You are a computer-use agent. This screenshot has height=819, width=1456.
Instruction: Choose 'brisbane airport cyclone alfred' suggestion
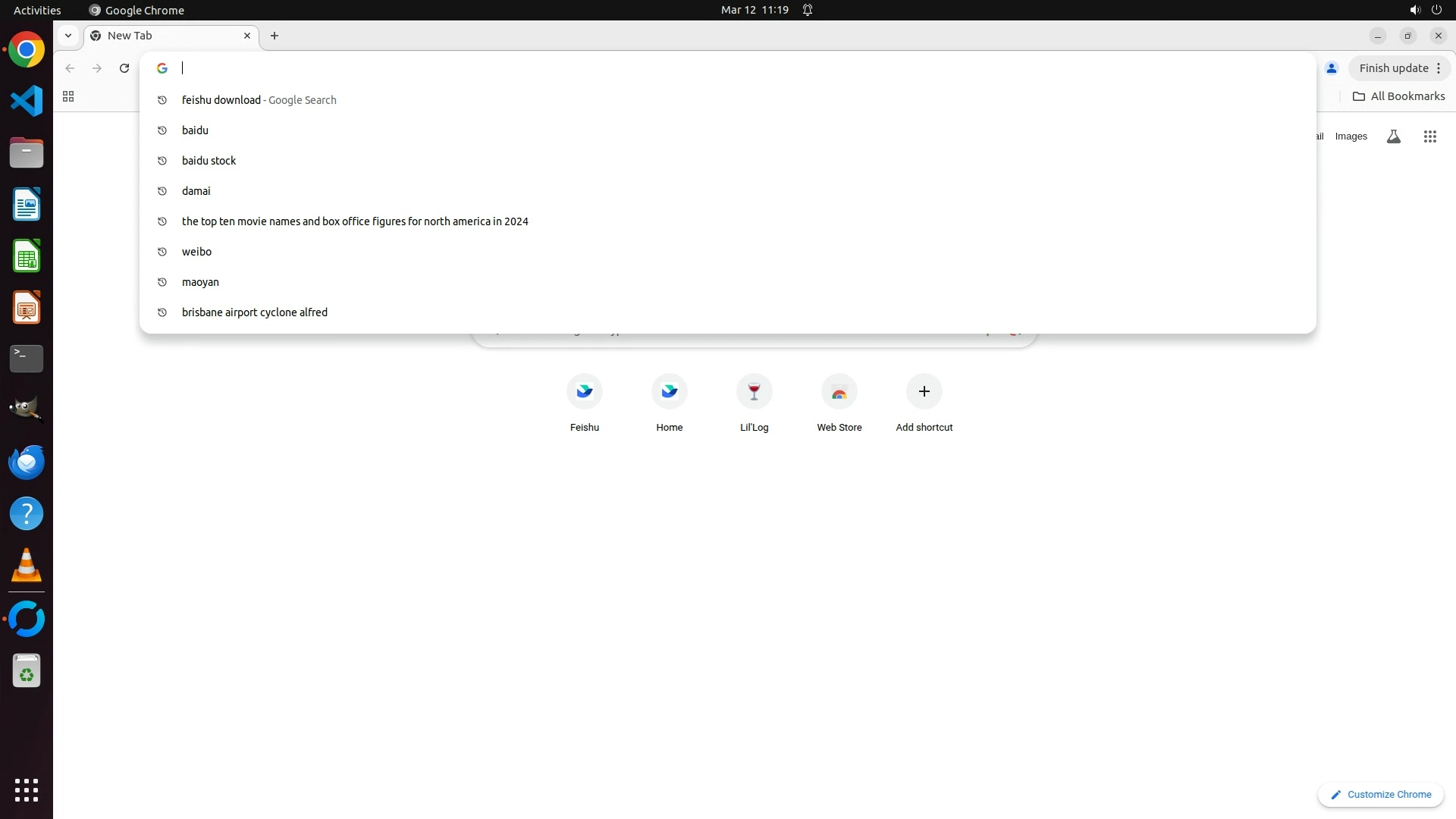254,312
